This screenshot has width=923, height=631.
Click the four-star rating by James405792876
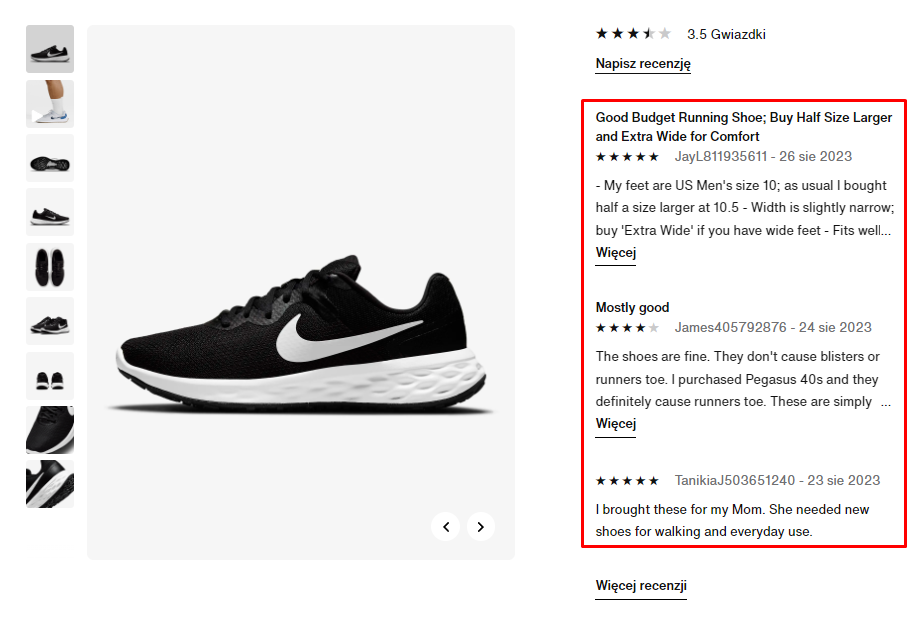627,328
